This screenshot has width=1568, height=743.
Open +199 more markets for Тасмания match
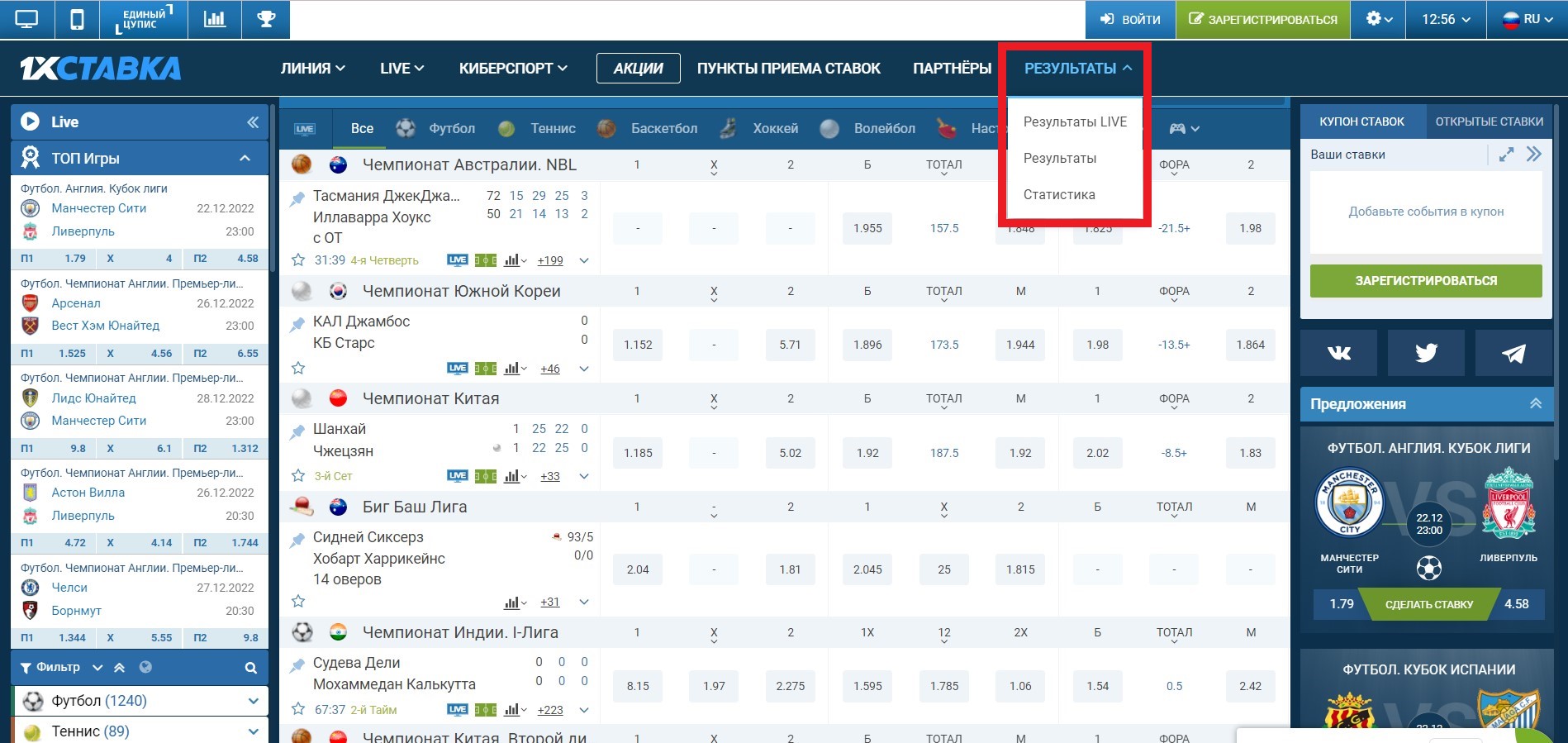[550, 260]
